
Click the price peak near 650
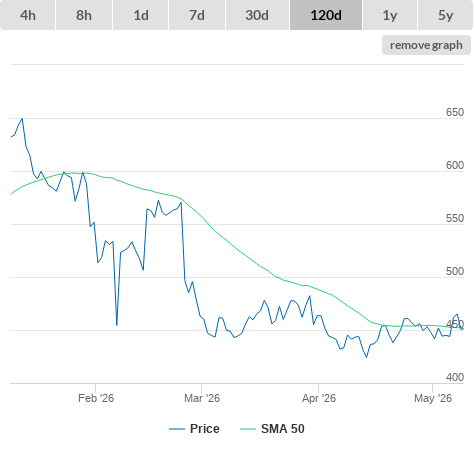[x=22, y=118]
